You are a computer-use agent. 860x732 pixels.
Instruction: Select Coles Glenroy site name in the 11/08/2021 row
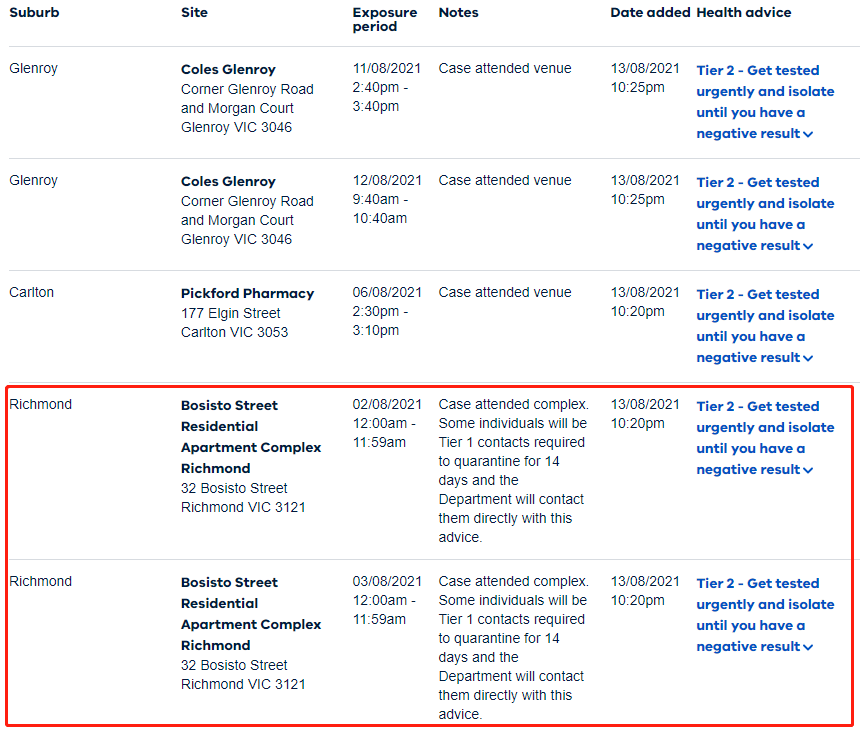[228, 70]
